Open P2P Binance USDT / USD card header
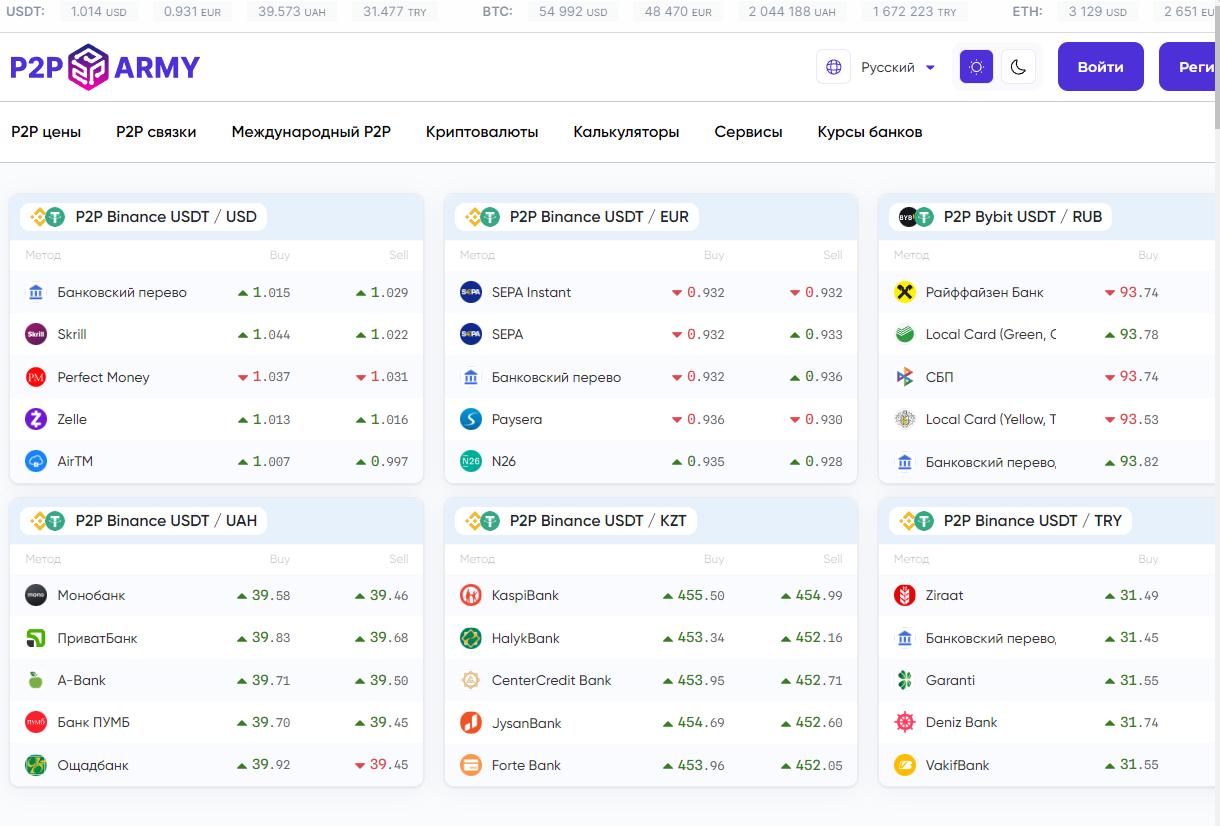 [144, 217]
